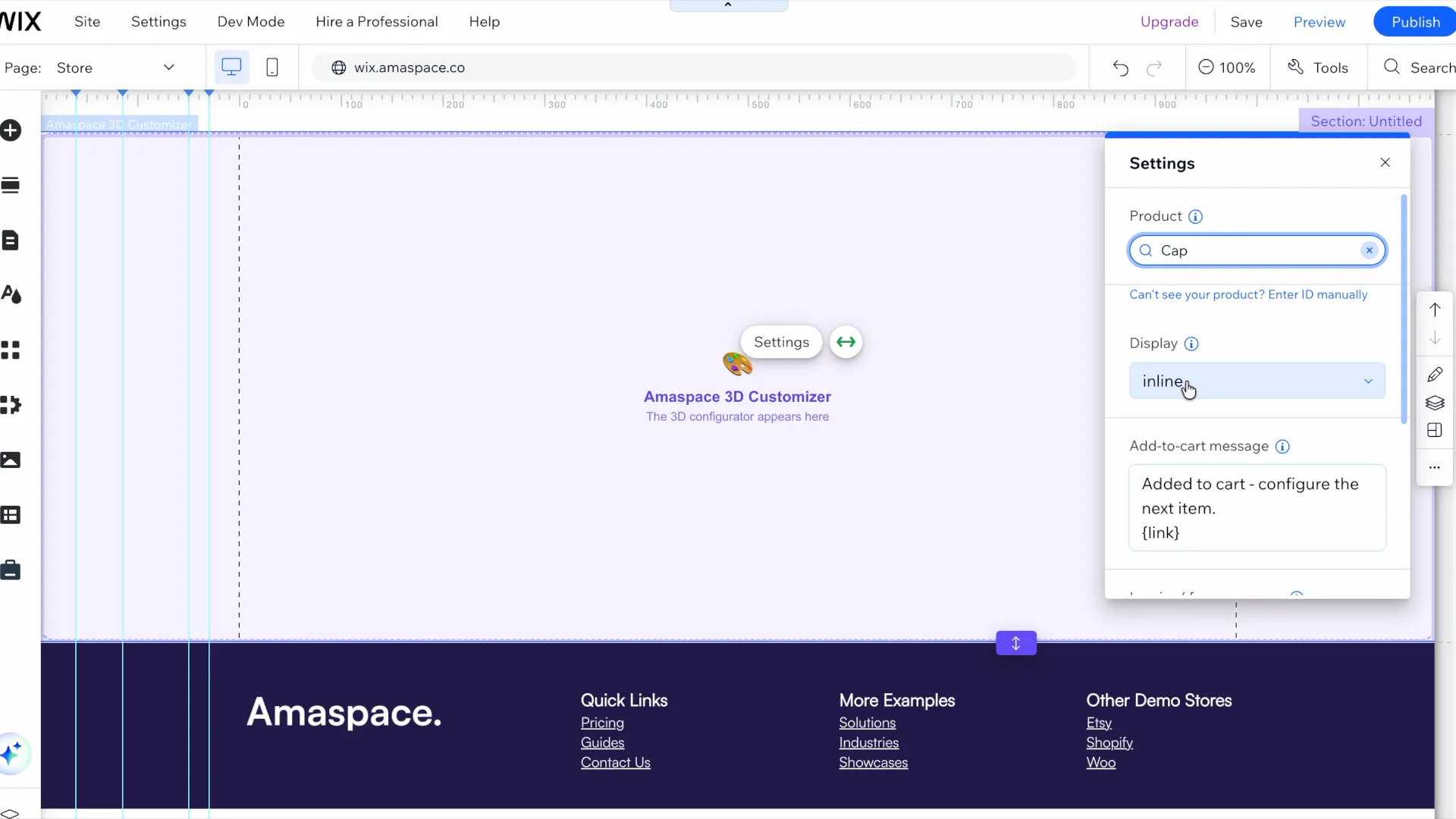The image size is (1456, 819).
Task: Click the redo arrow
Action: (x=1154, y=68)
